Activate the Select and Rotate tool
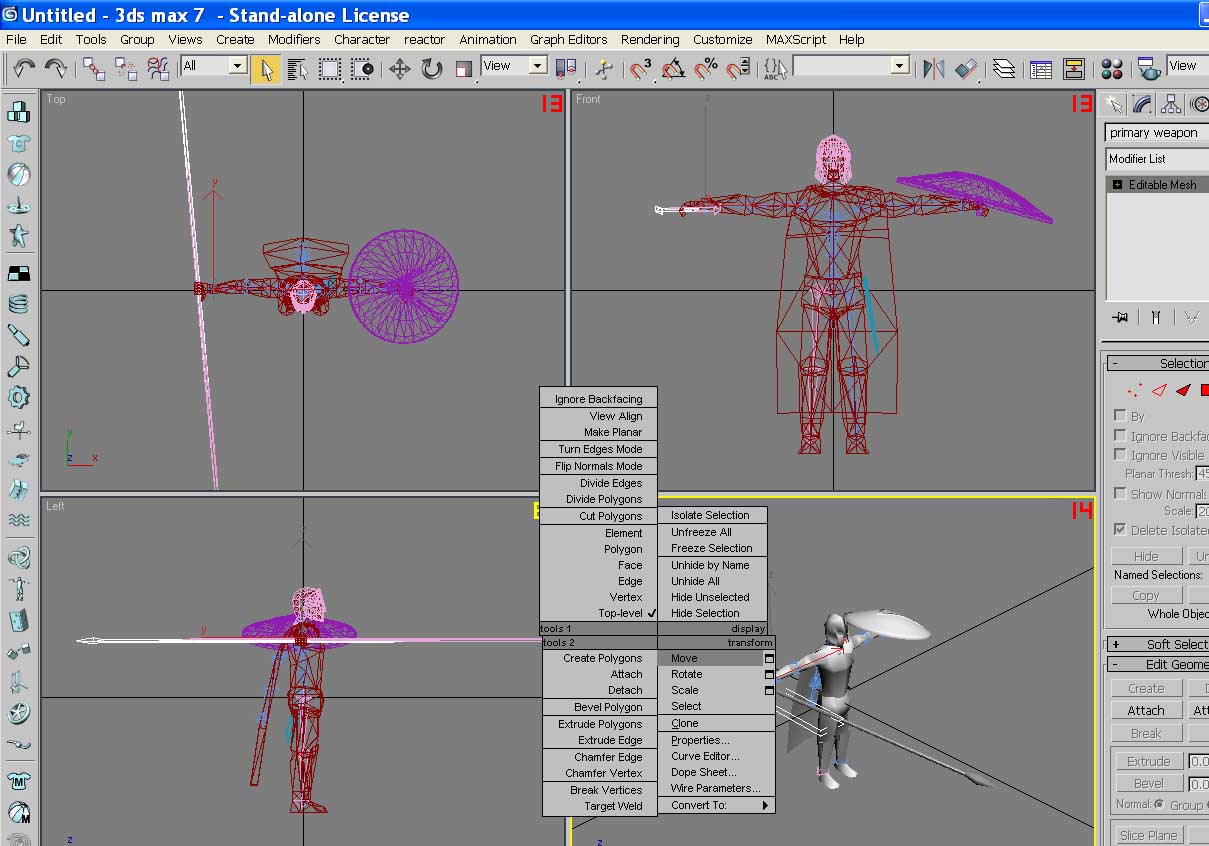The width and height of the screenshot is (1209, 846). [x=432, y=68]
